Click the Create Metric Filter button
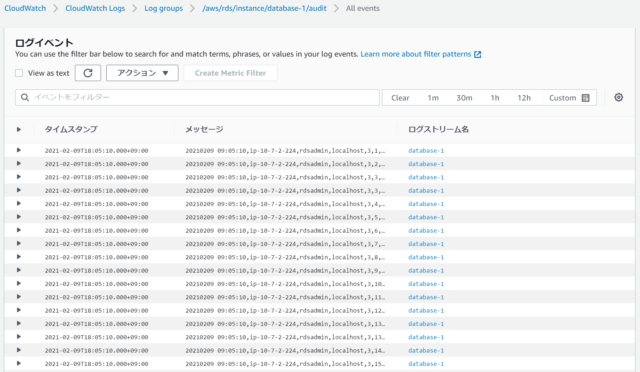 tap(230, 73)
